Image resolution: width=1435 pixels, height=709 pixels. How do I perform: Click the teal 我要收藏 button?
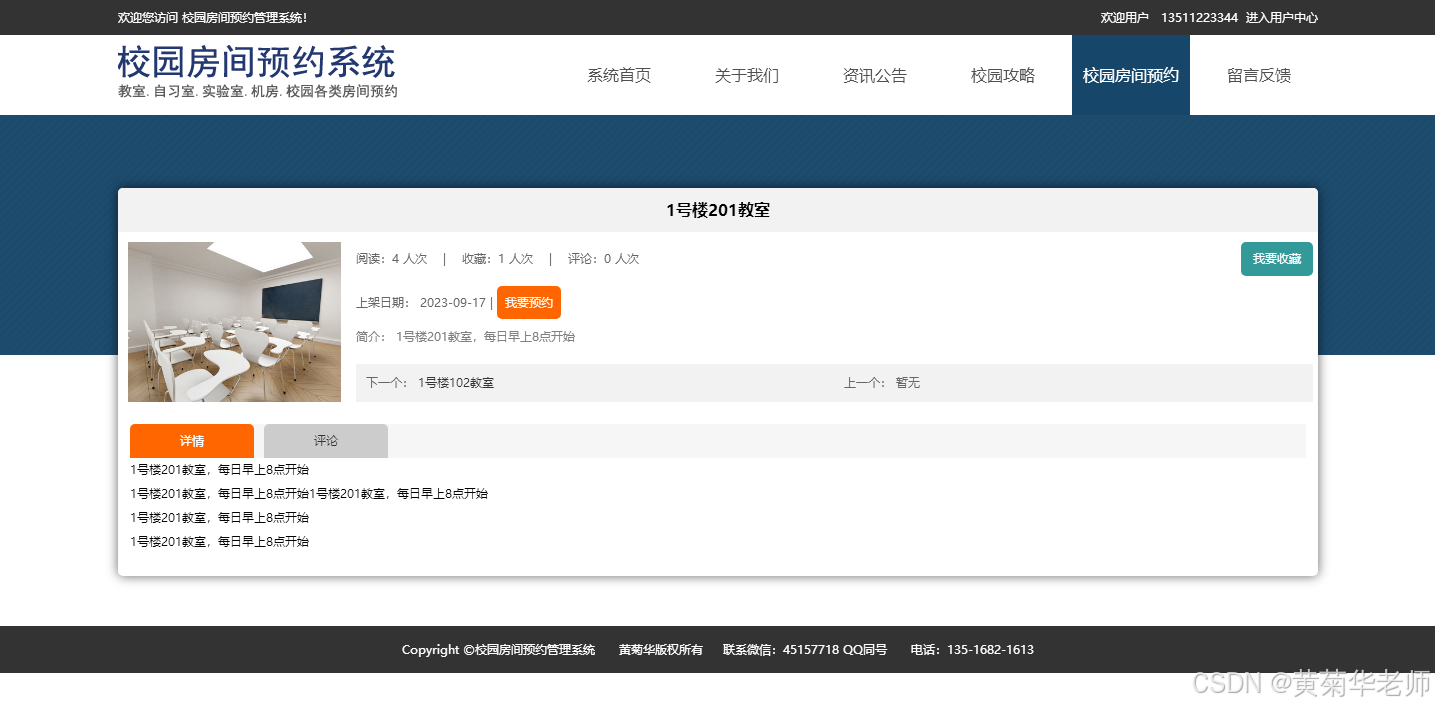(x=1277, y=259)
